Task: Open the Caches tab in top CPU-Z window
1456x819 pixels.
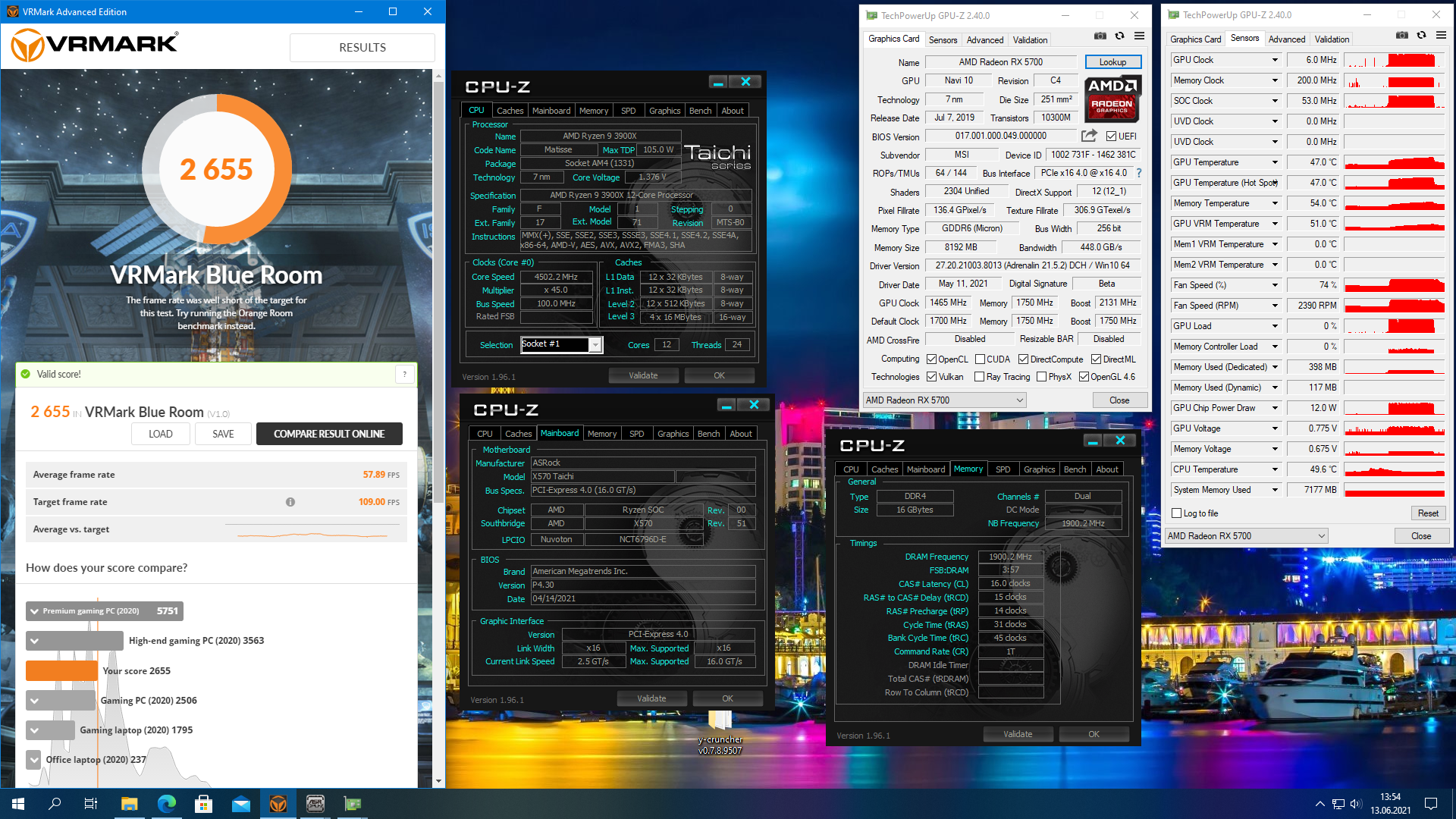Action: tap(510, 111)
